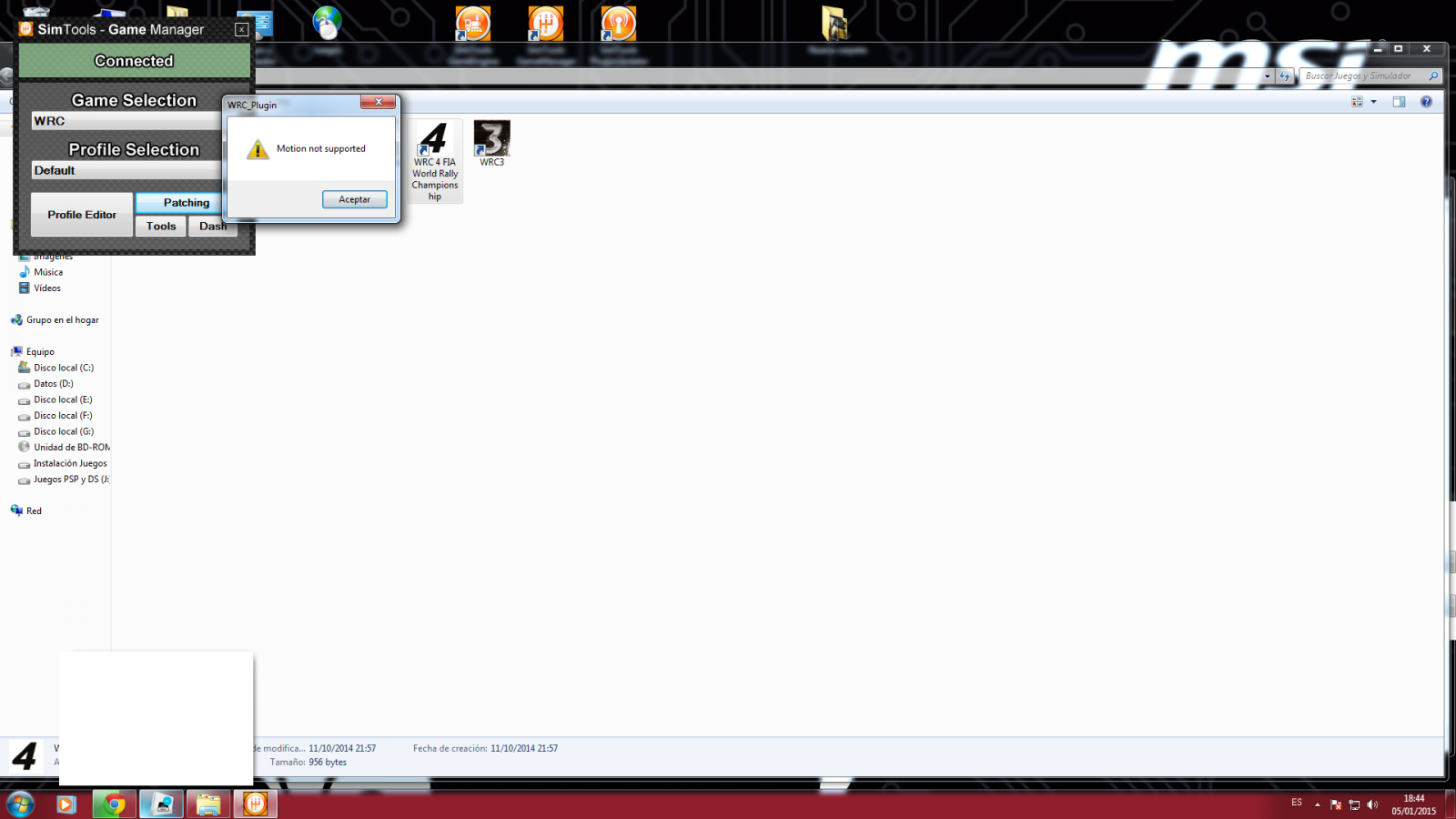The height and width of the screenshot is (819, 1456).
Task: Click the SimTools gear-shift taskbar icon
Action: pyautogui.click(x=256, y=804)
